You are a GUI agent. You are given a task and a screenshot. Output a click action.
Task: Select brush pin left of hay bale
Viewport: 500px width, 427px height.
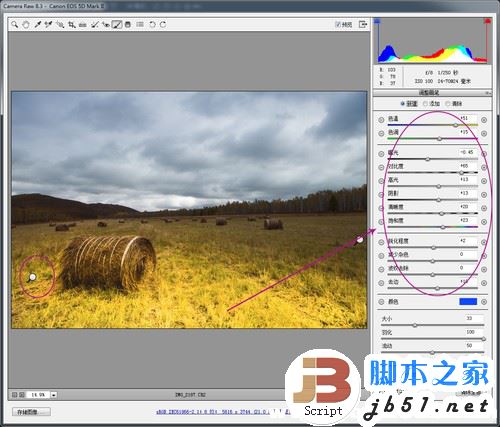pos(32,277)
